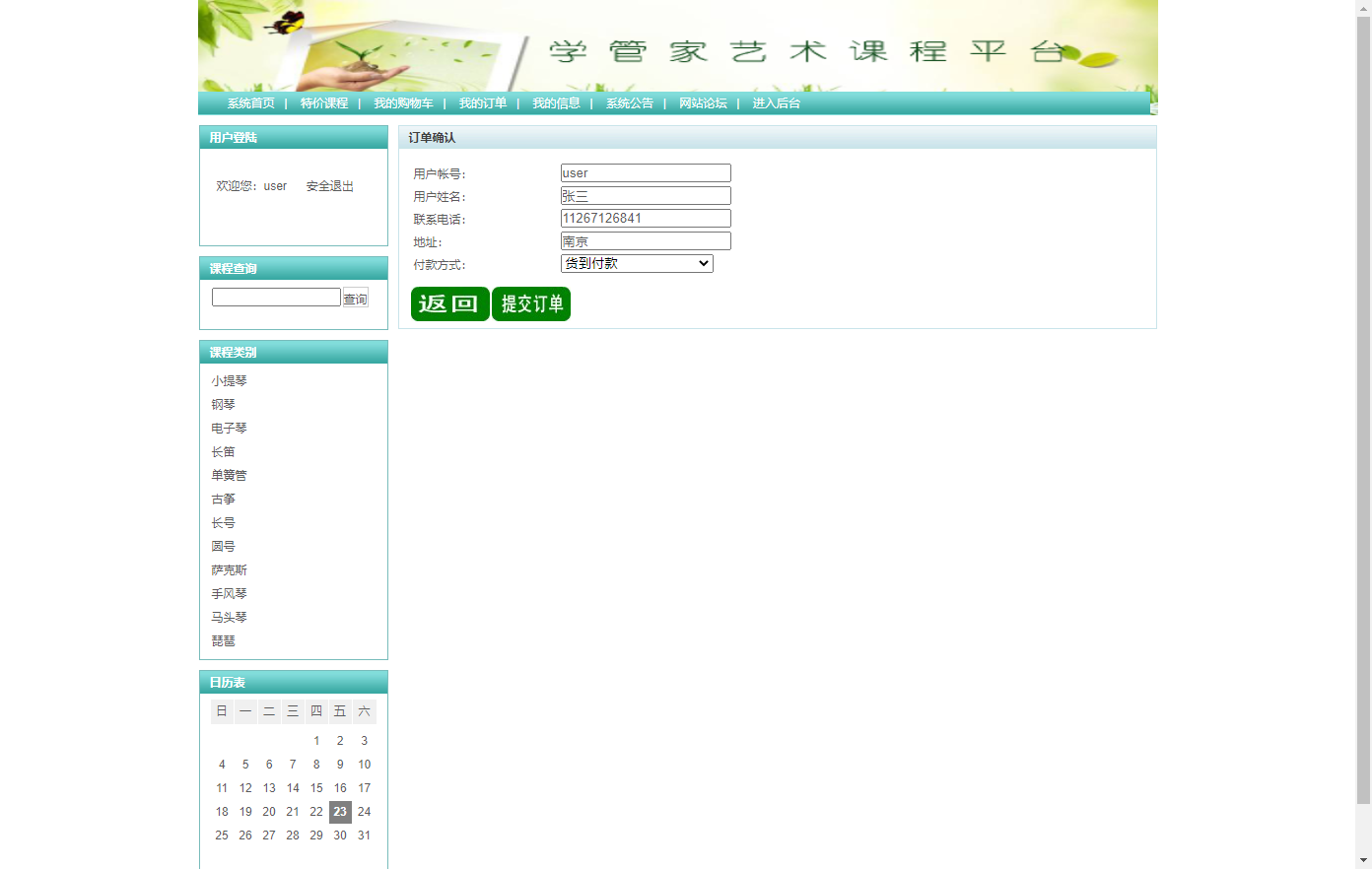1372x869 pixels.
Task: Open 我的购物车 shopping cart page
Action: click(x=403, y=103)
